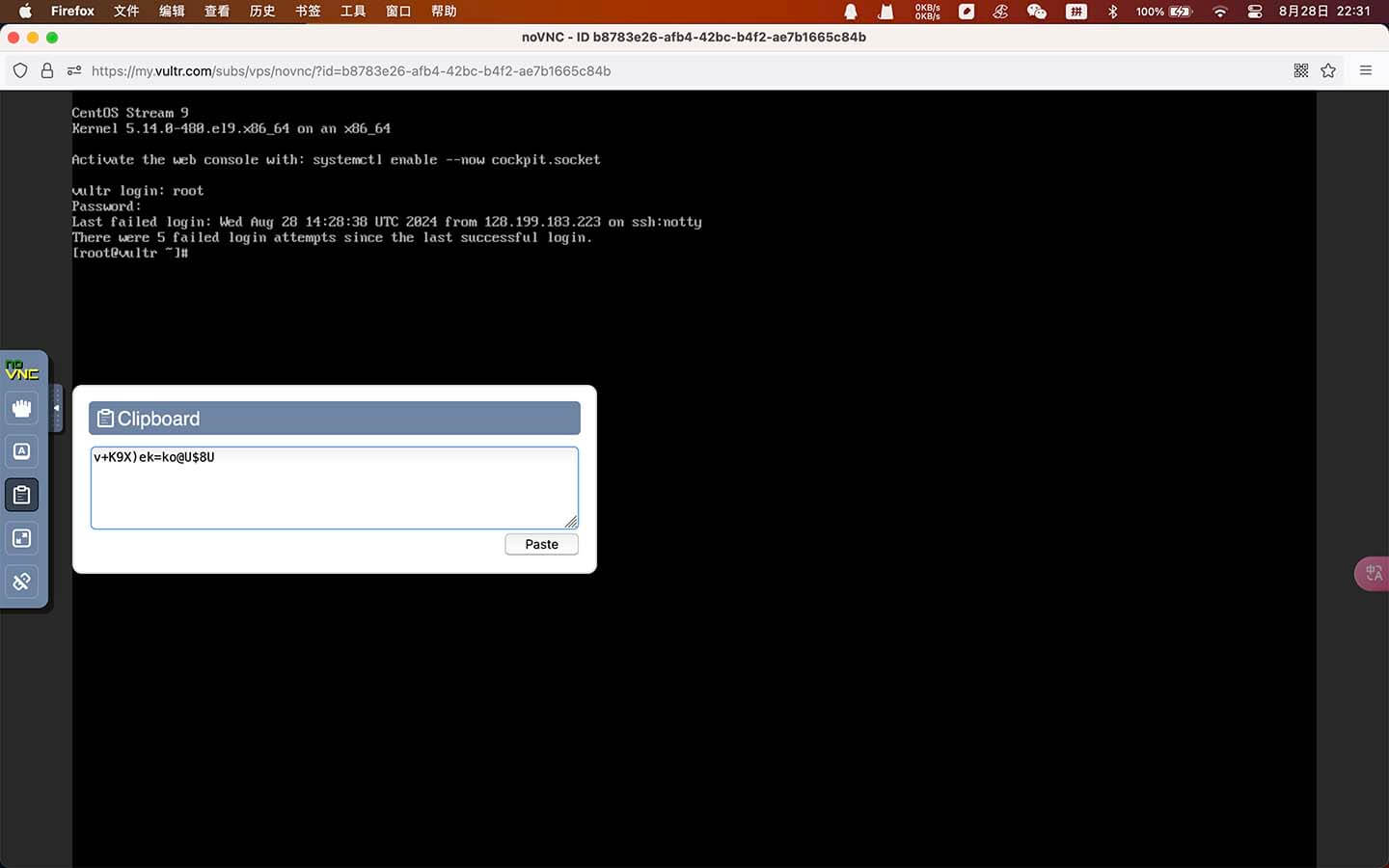Open the 文件 menu
The image size is (1389, 868).
(126, 12)
